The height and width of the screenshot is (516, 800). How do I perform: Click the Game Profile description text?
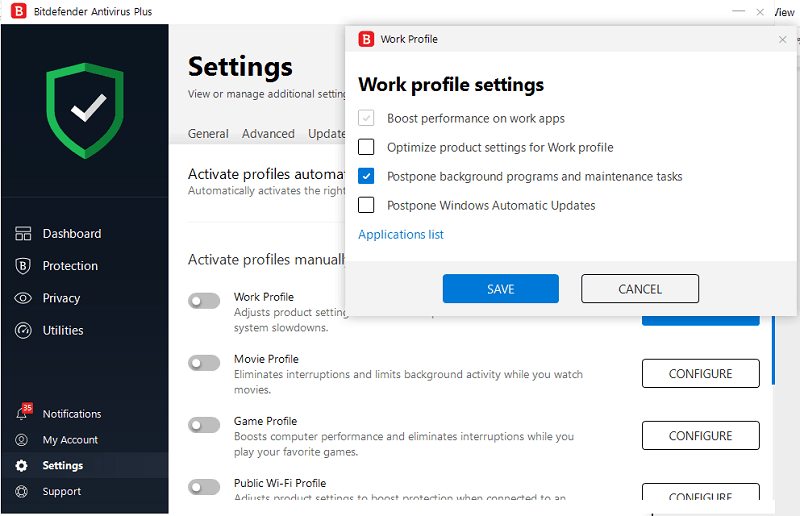tap(404, 444)
